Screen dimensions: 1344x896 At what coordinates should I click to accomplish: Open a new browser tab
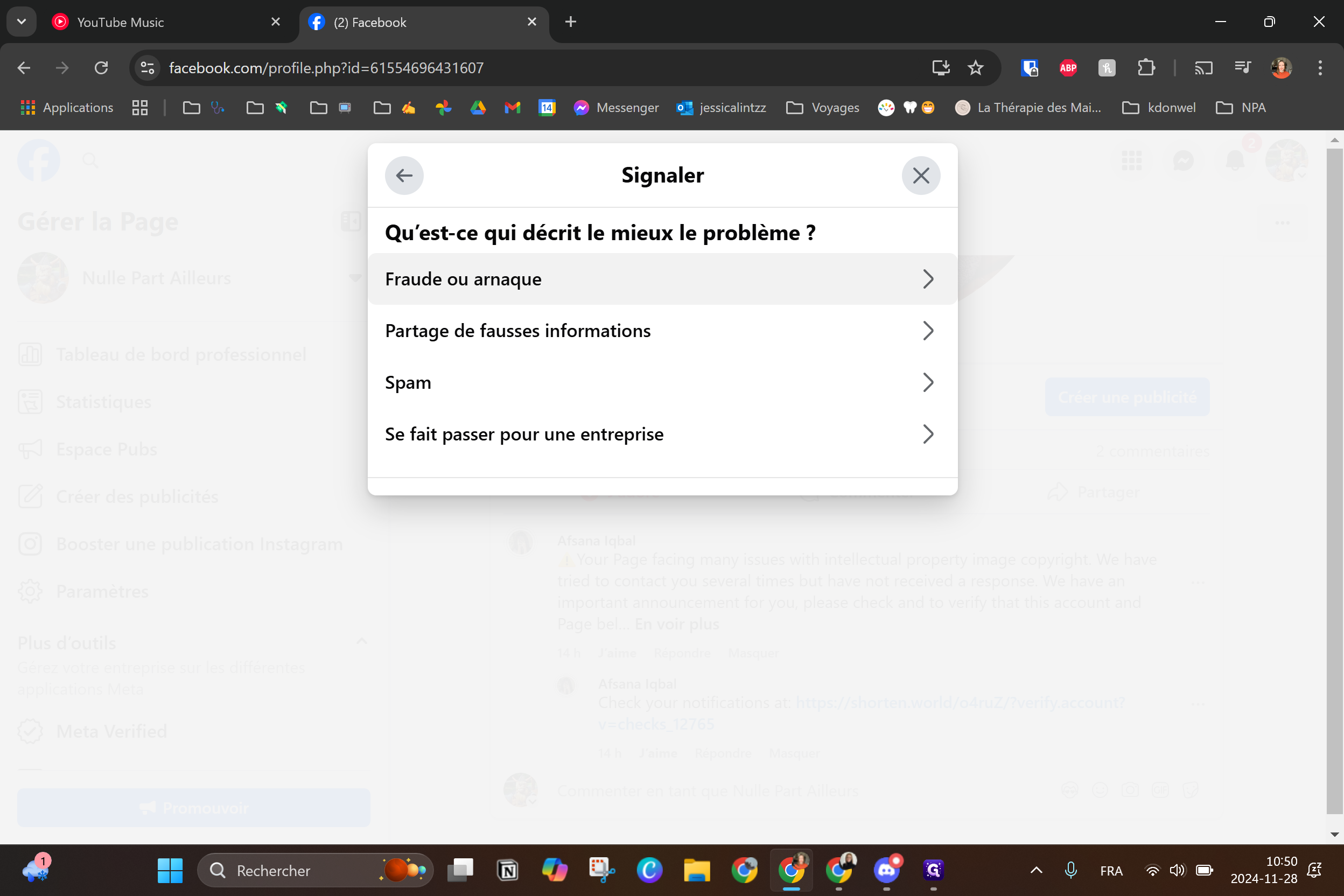coord(570,22)
